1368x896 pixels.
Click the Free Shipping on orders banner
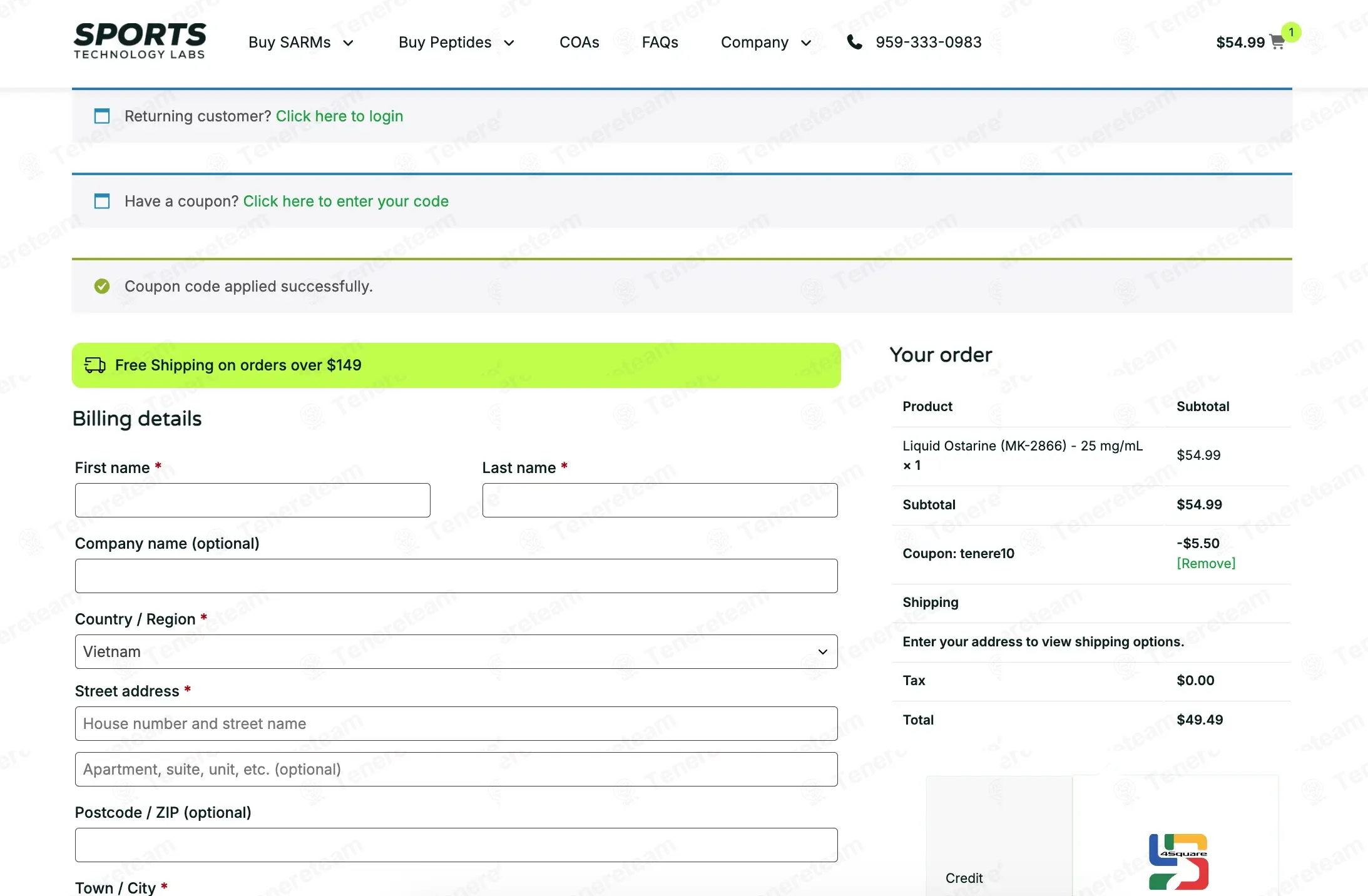coord(456,365)
